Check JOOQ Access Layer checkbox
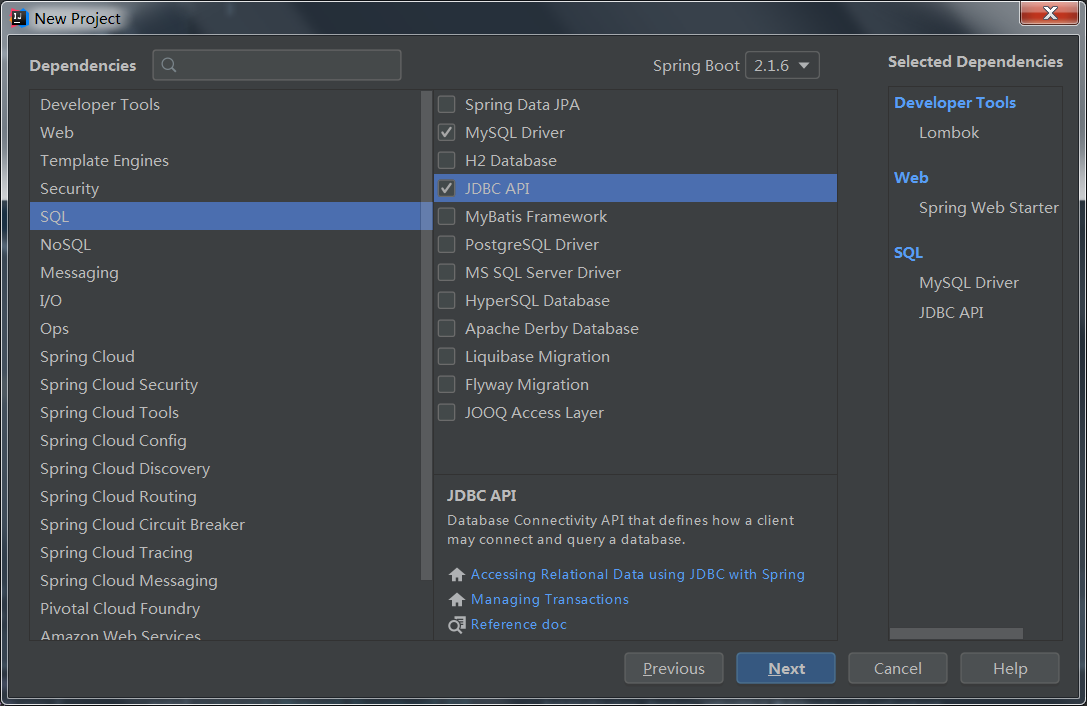This screenshot has height=706, width=1087. pos(446,412)
